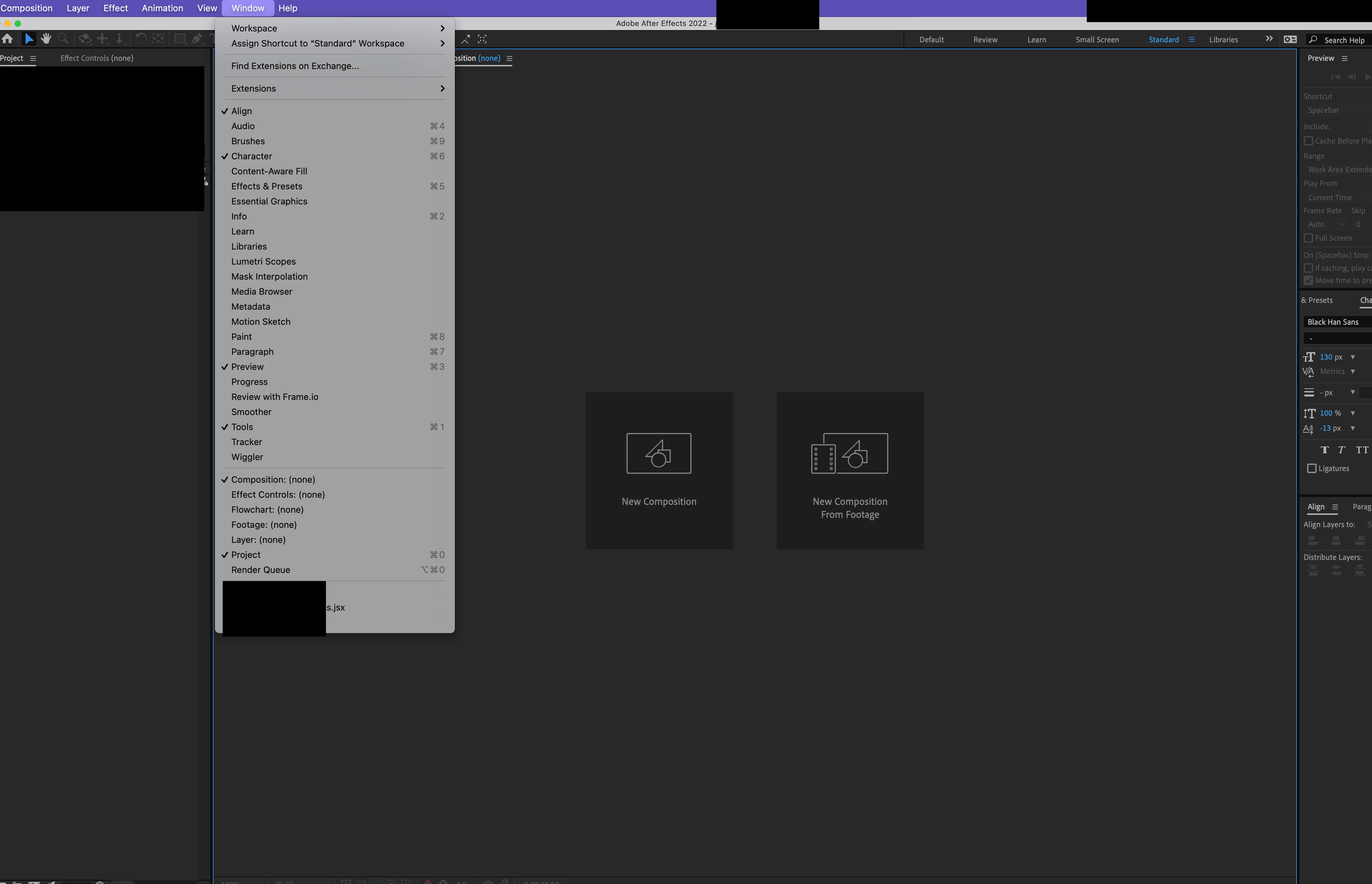
Task: Click the New Composition From Footage icon
Action: (849, 454)
